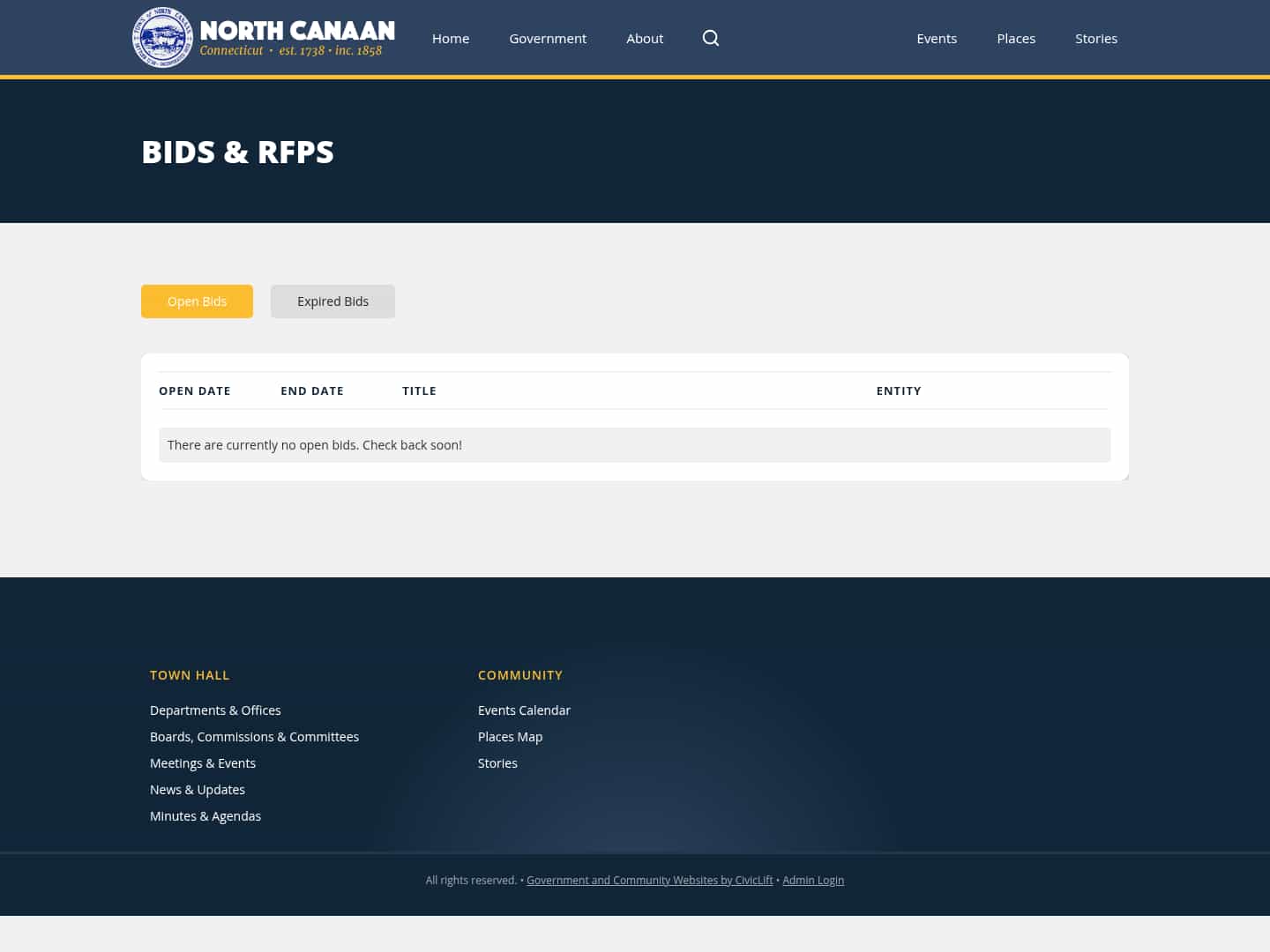
Task: View the Places section
Action: point(1016,38)
